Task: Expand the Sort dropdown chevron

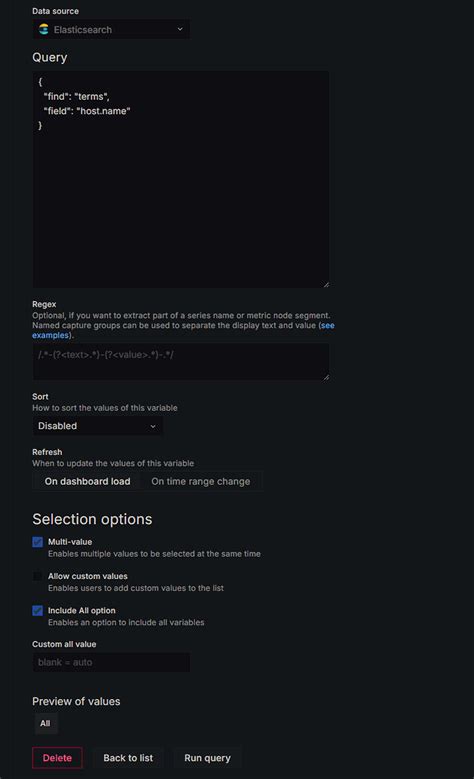Action: 153,426
